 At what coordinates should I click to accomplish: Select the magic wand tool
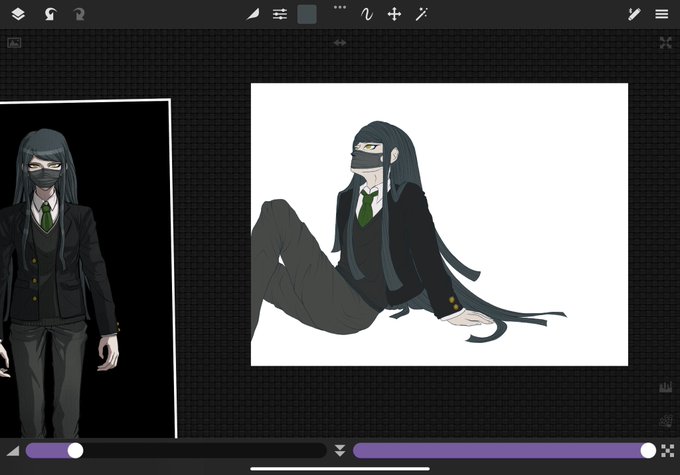pos(422,14)
